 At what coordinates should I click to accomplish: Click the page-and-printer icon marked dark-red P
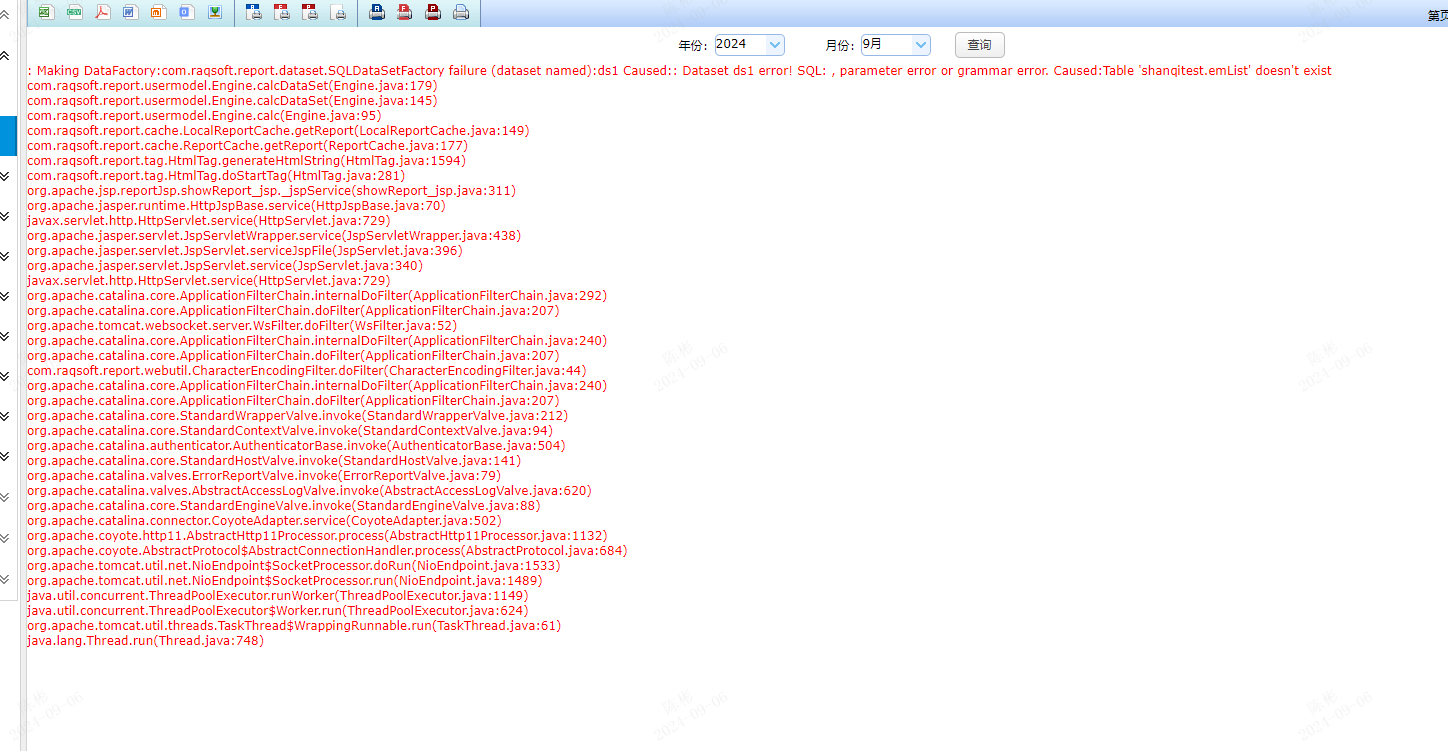pos(310,12)
